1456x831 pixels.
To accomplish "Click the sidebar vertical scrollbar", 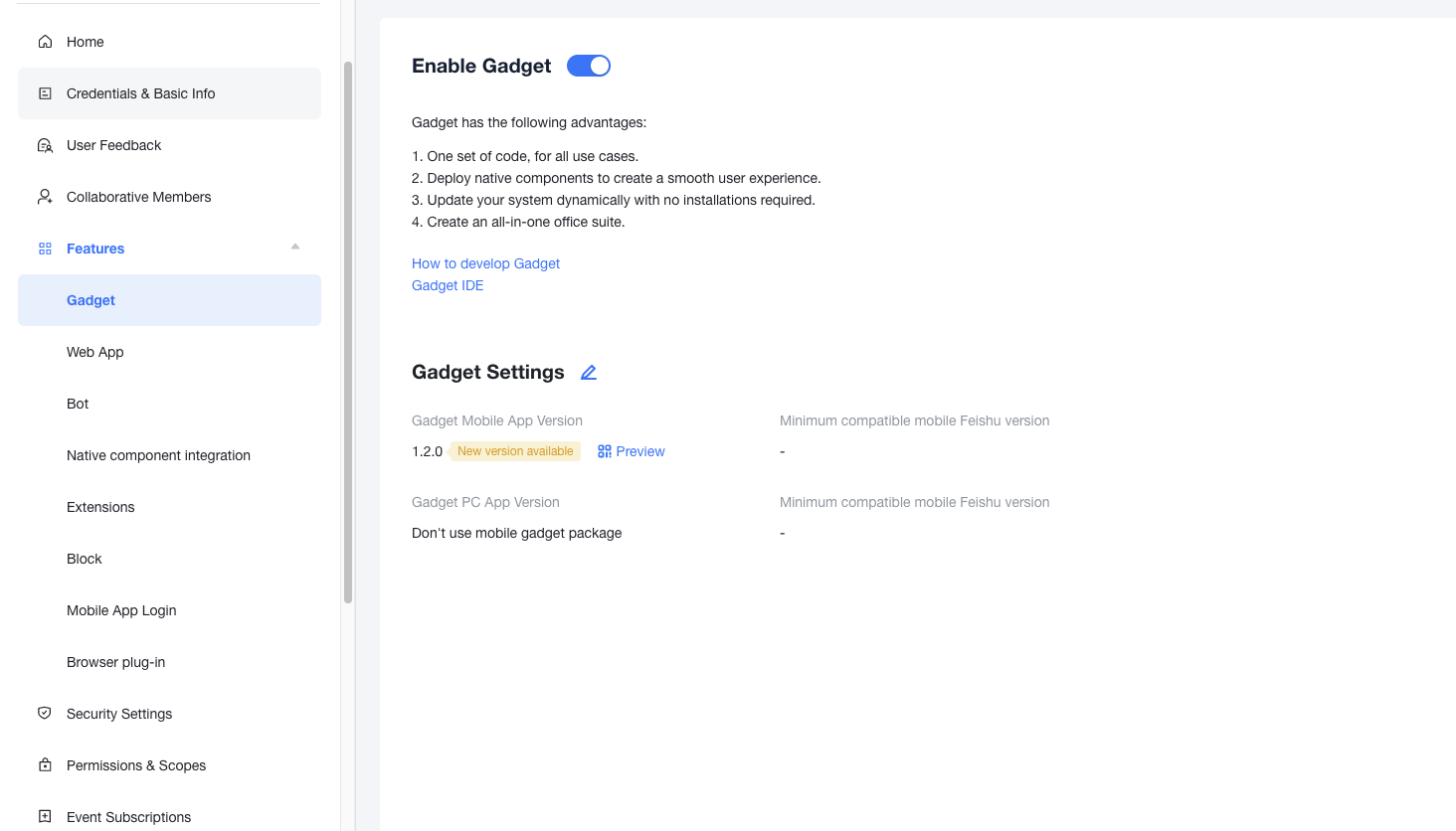I will click(348, 331).
